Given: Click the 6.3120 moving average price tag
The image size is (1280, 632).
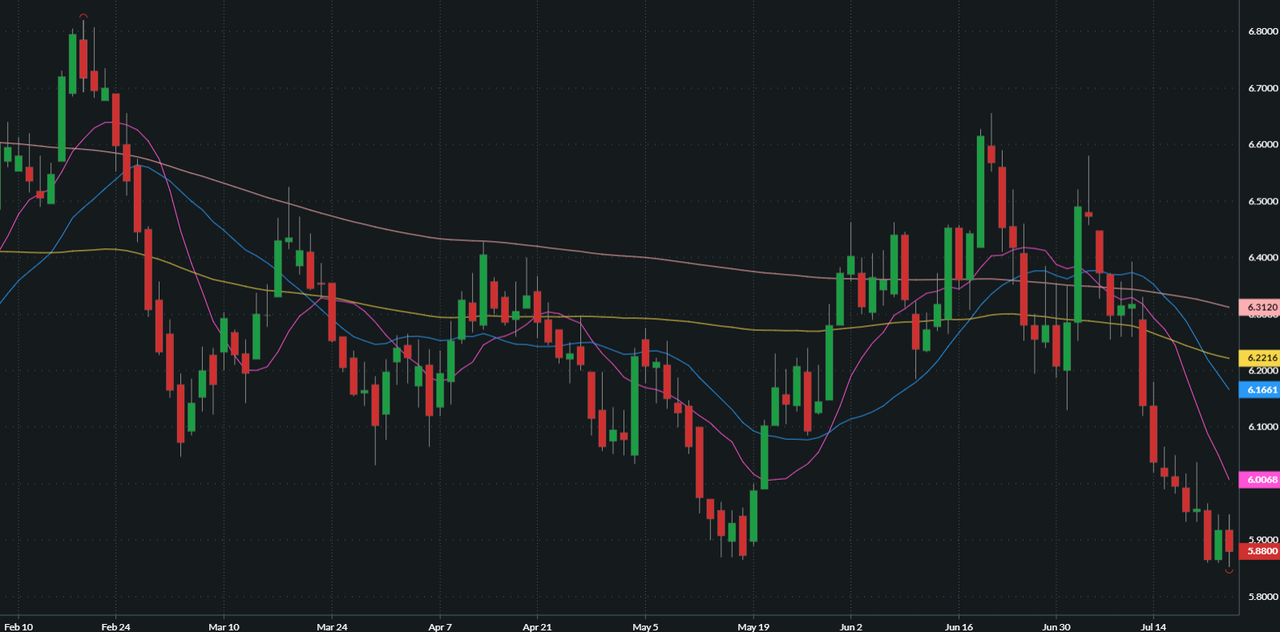Looking at the screenshot, I should 1259,307.
